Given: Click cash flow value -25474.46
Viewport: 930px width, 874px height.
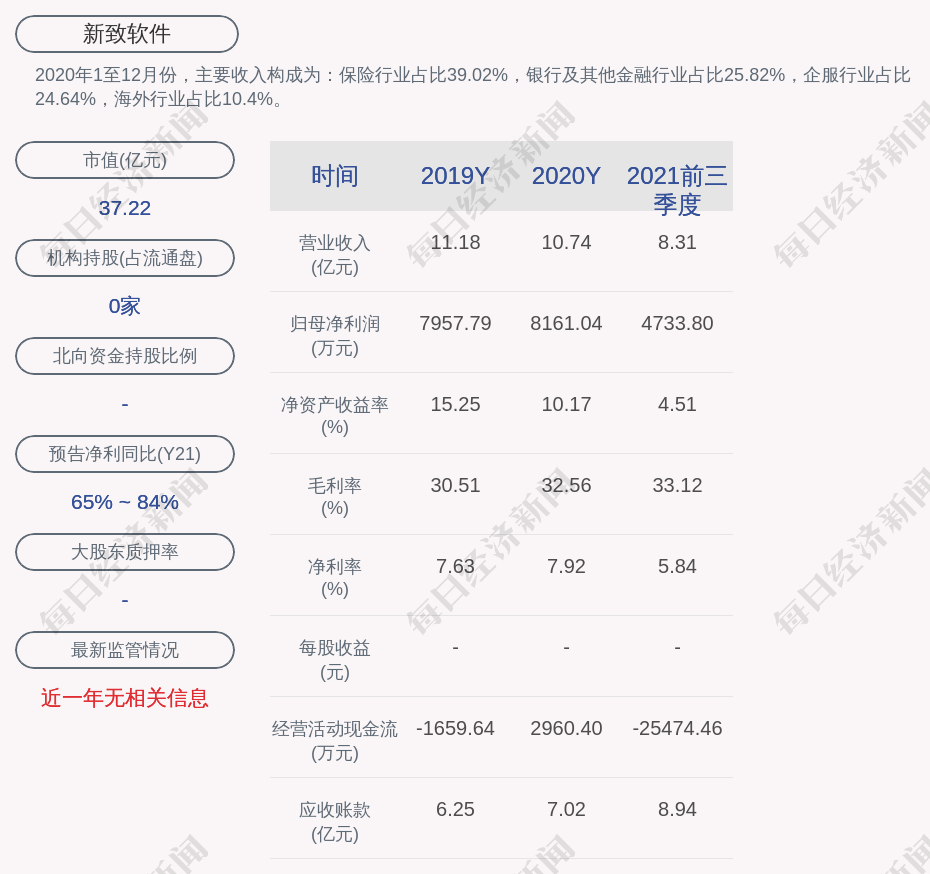Looking at the screenshot, I should pyautogui.click(x=677, y=728).
